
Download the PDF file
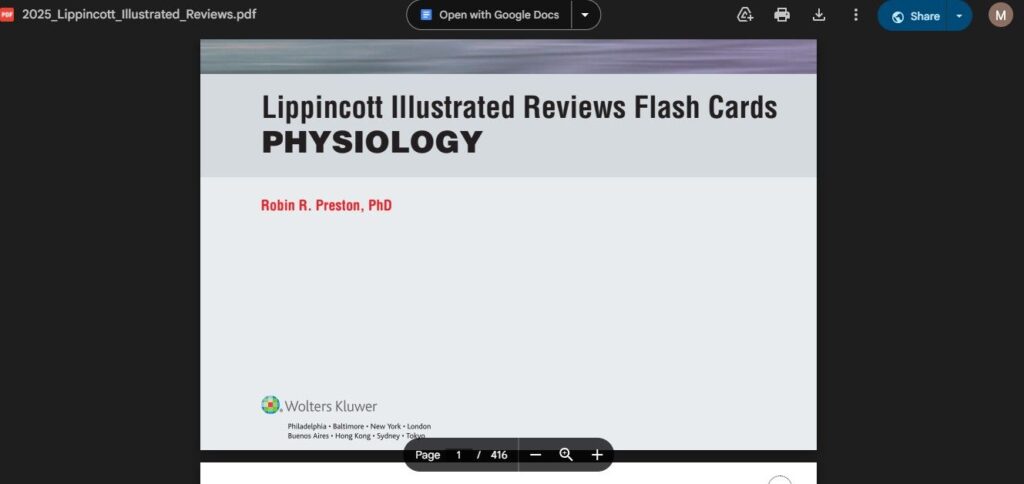point(819,15)
